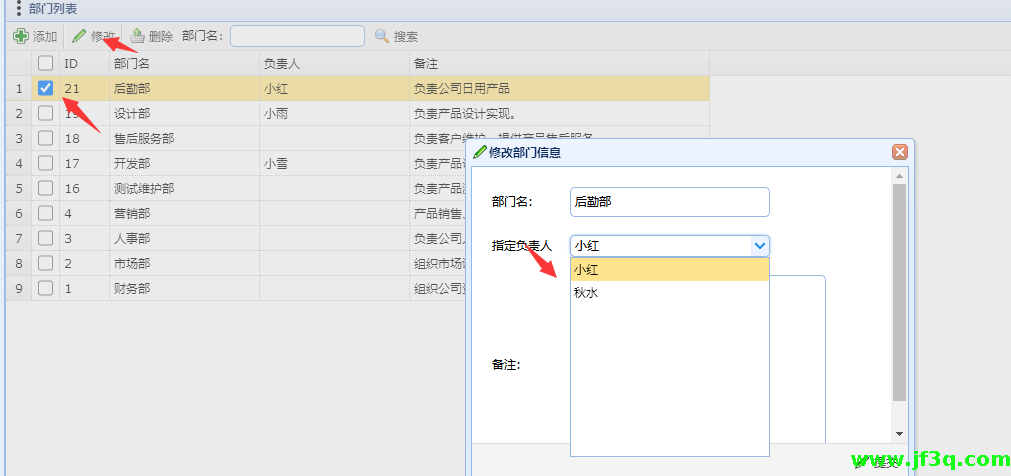The height and width of the screenshot is (476, 1011).
Task: Click the 部门名 search input field
Action: click(x=297, y=36)
